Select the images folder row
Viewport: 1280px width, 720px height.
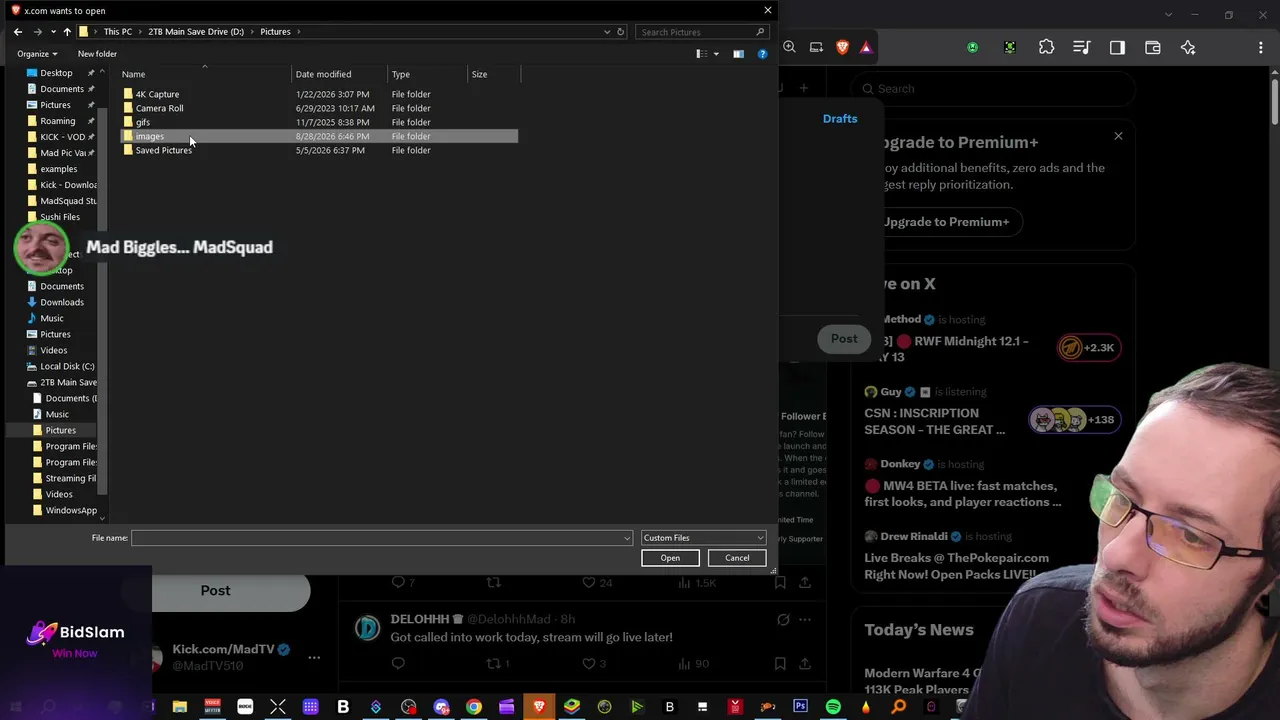[x=319, y=136]
